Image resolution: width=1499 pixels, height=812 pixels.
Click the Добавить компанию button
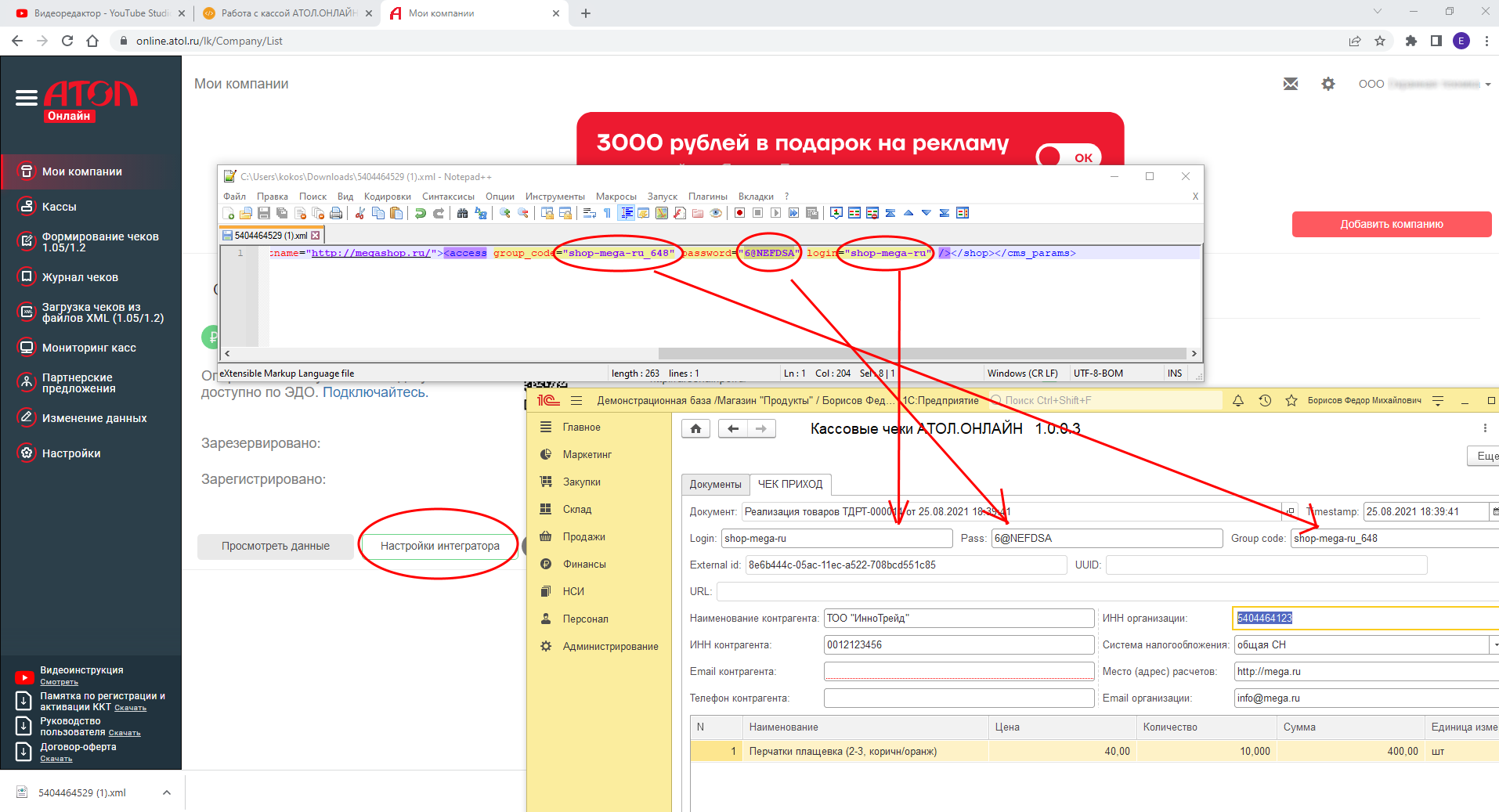pyautogui.click(x=1392, y=224)
